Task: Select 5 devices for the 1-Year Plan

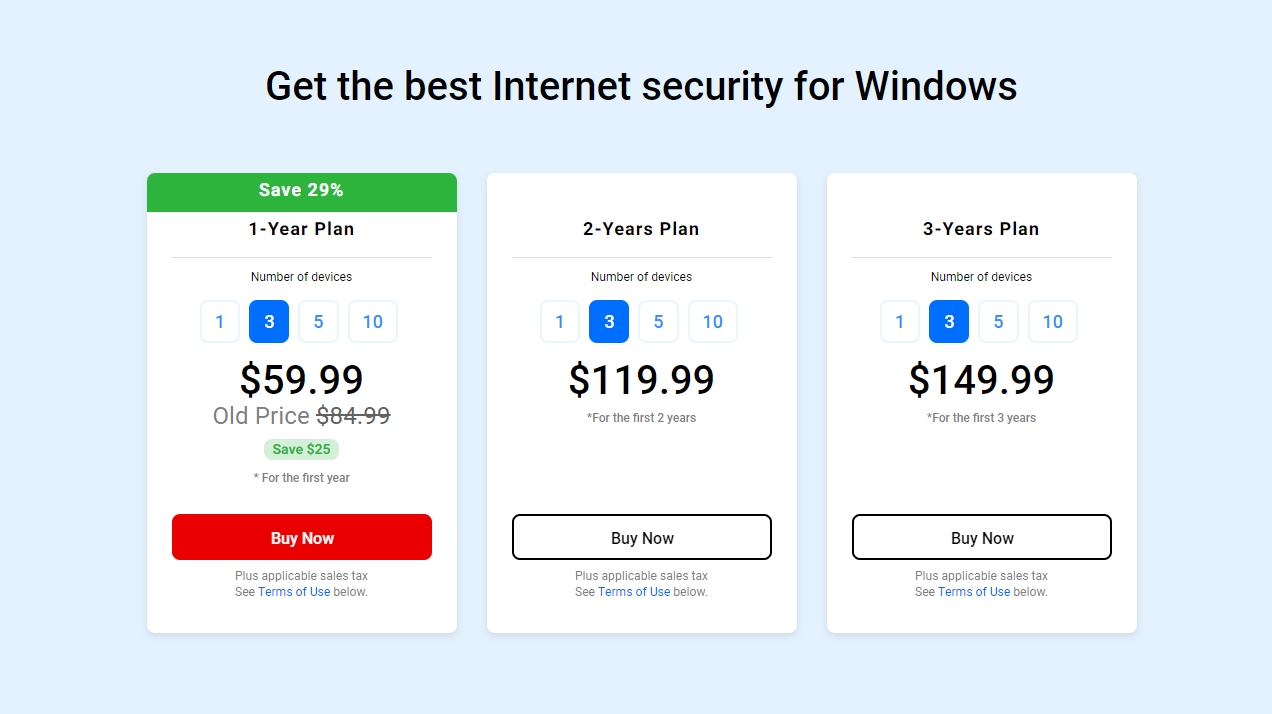Action: (x=318, y=321)
